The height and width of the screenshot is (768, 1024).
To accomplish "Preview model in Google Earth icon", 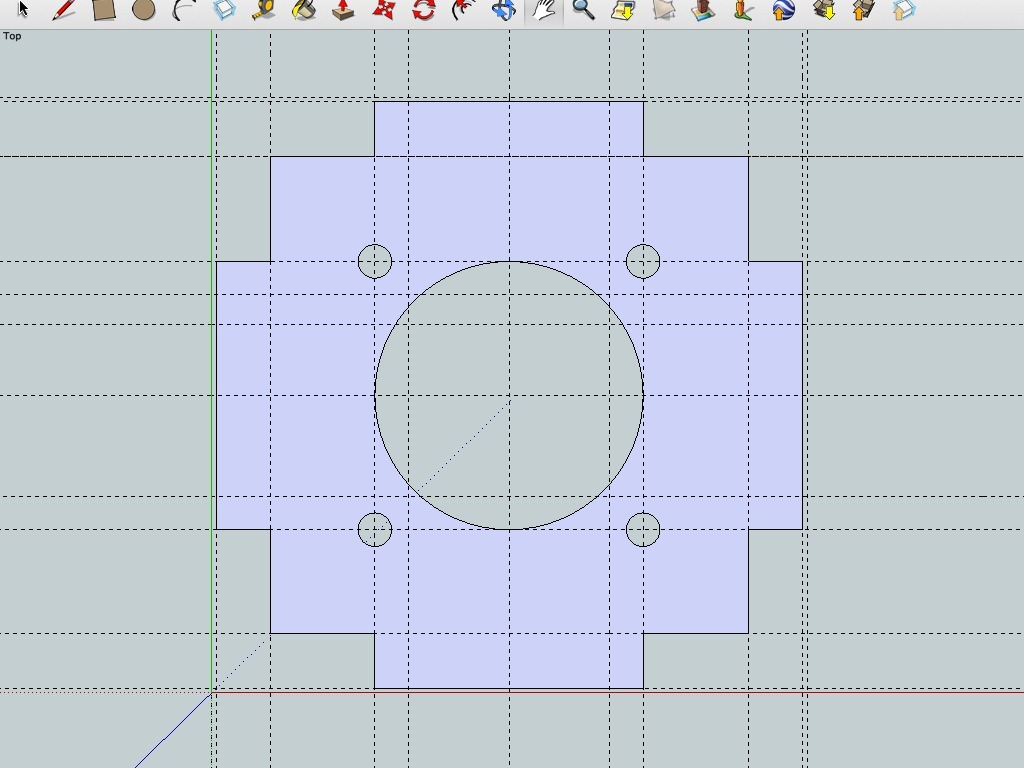I will tap(784, 9).
